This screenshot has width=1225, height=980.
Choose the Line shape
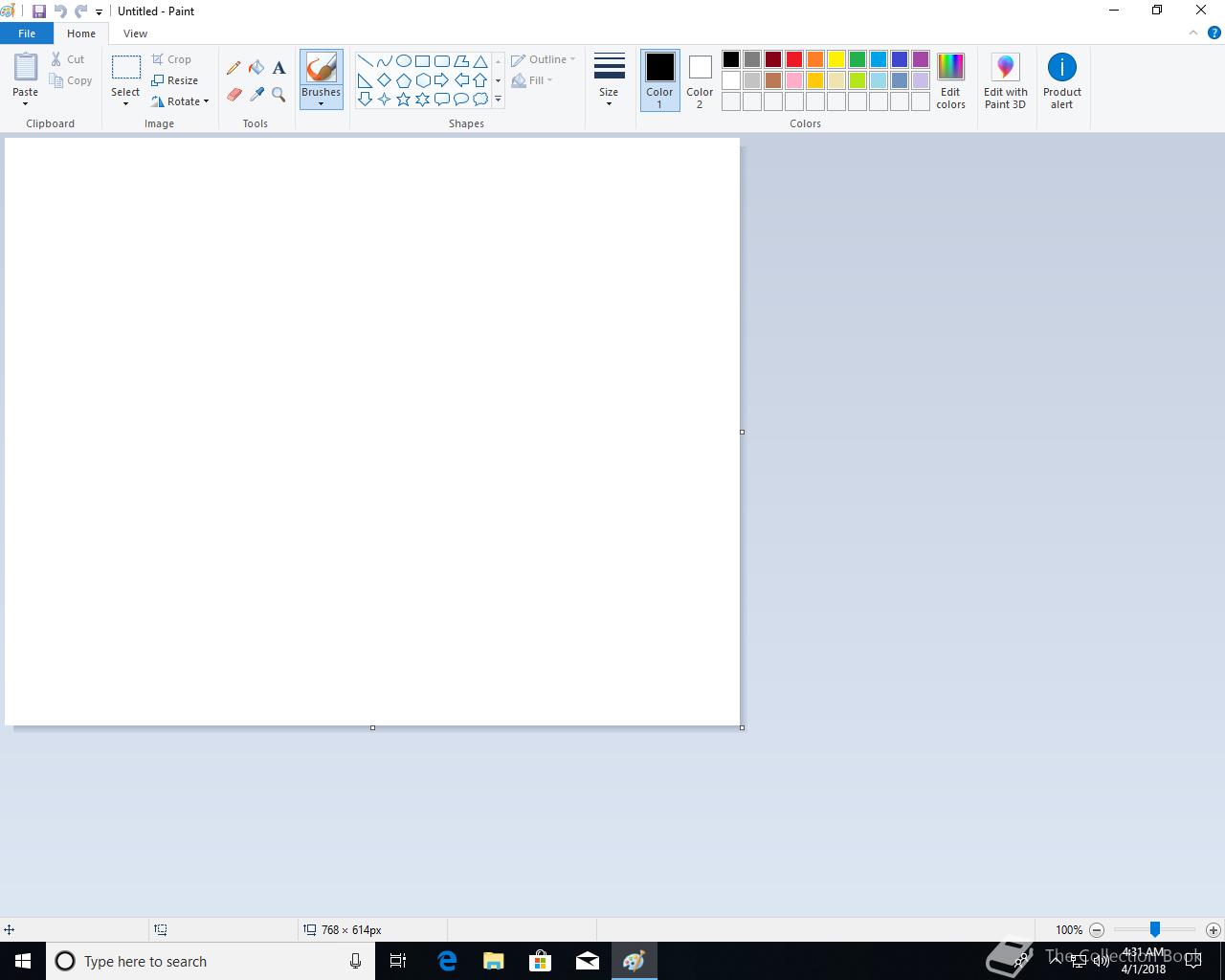[x=365, y=61]
